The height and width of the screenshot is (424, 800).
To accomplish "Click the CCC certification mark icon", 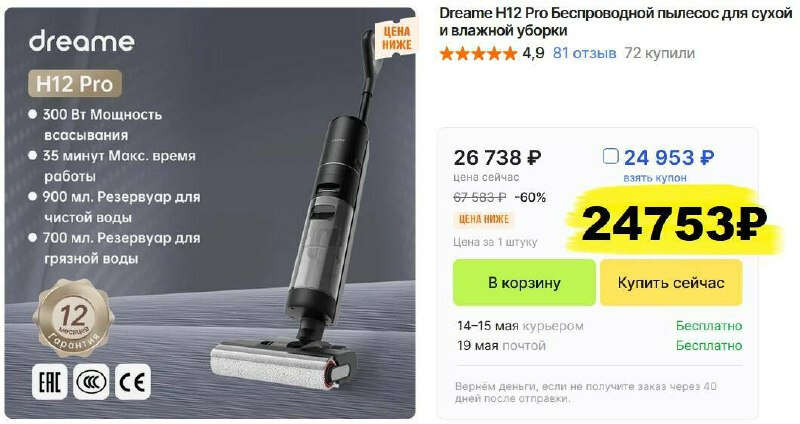I will click(91, 382).
